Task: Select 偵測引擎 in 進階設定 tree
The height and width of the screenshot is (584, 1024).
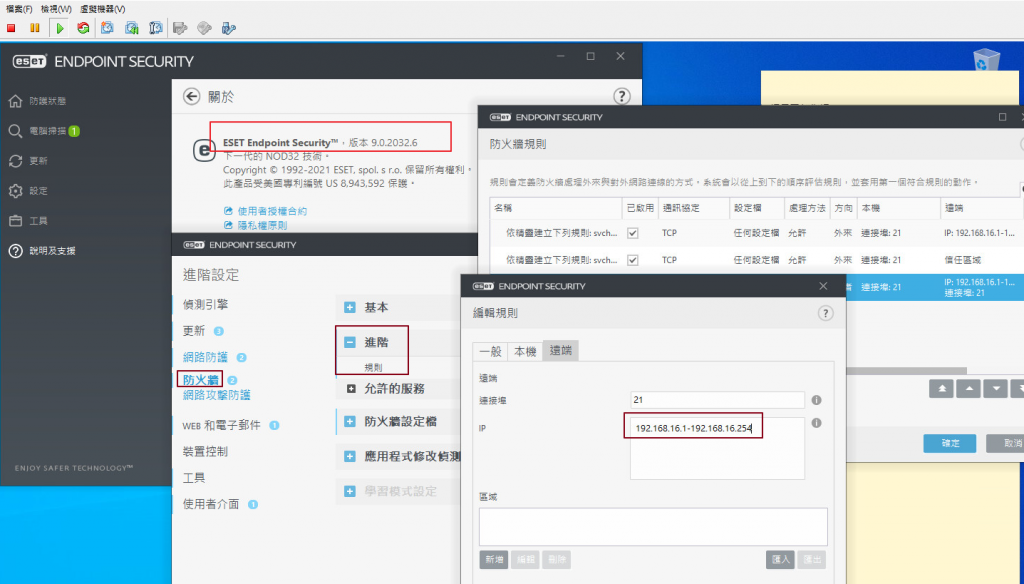Action: (x=206, y=304)
